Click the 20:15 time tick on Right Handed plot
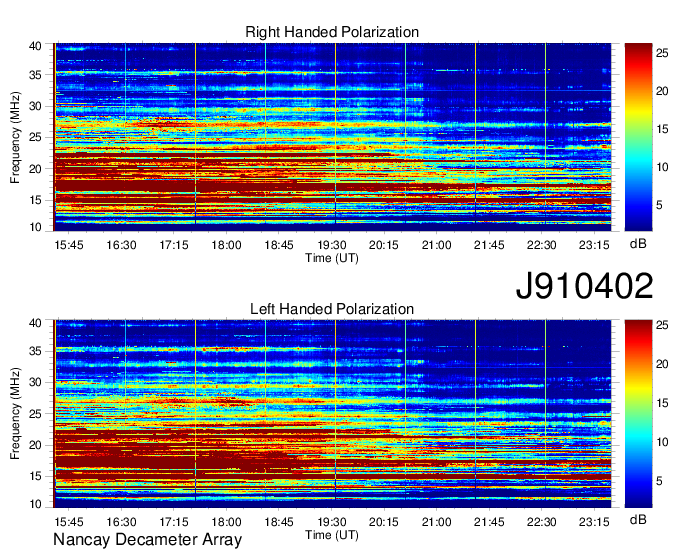 (384, 245)
